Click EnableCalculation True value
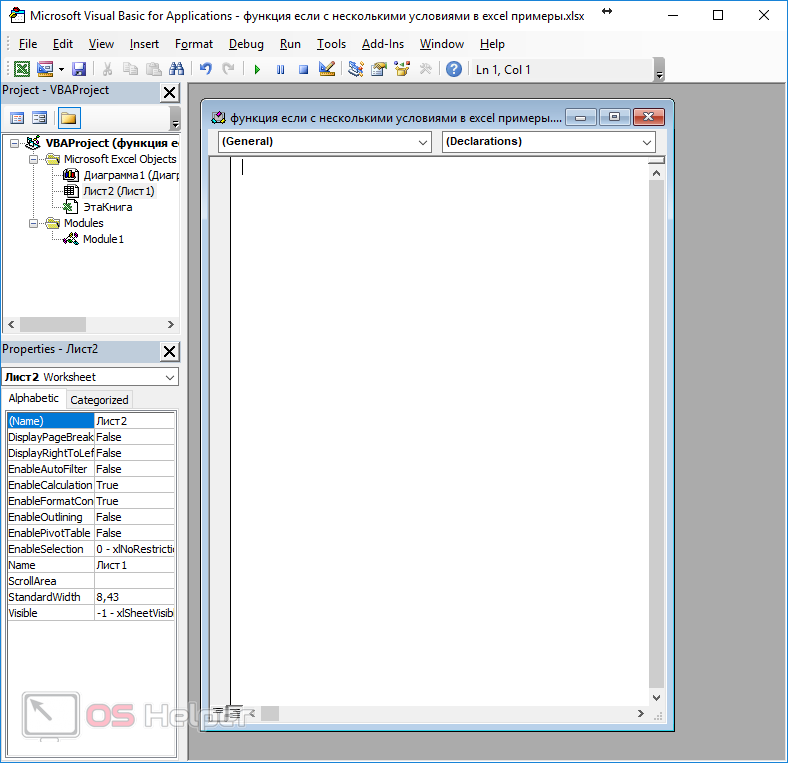 [x=134, y=485]
